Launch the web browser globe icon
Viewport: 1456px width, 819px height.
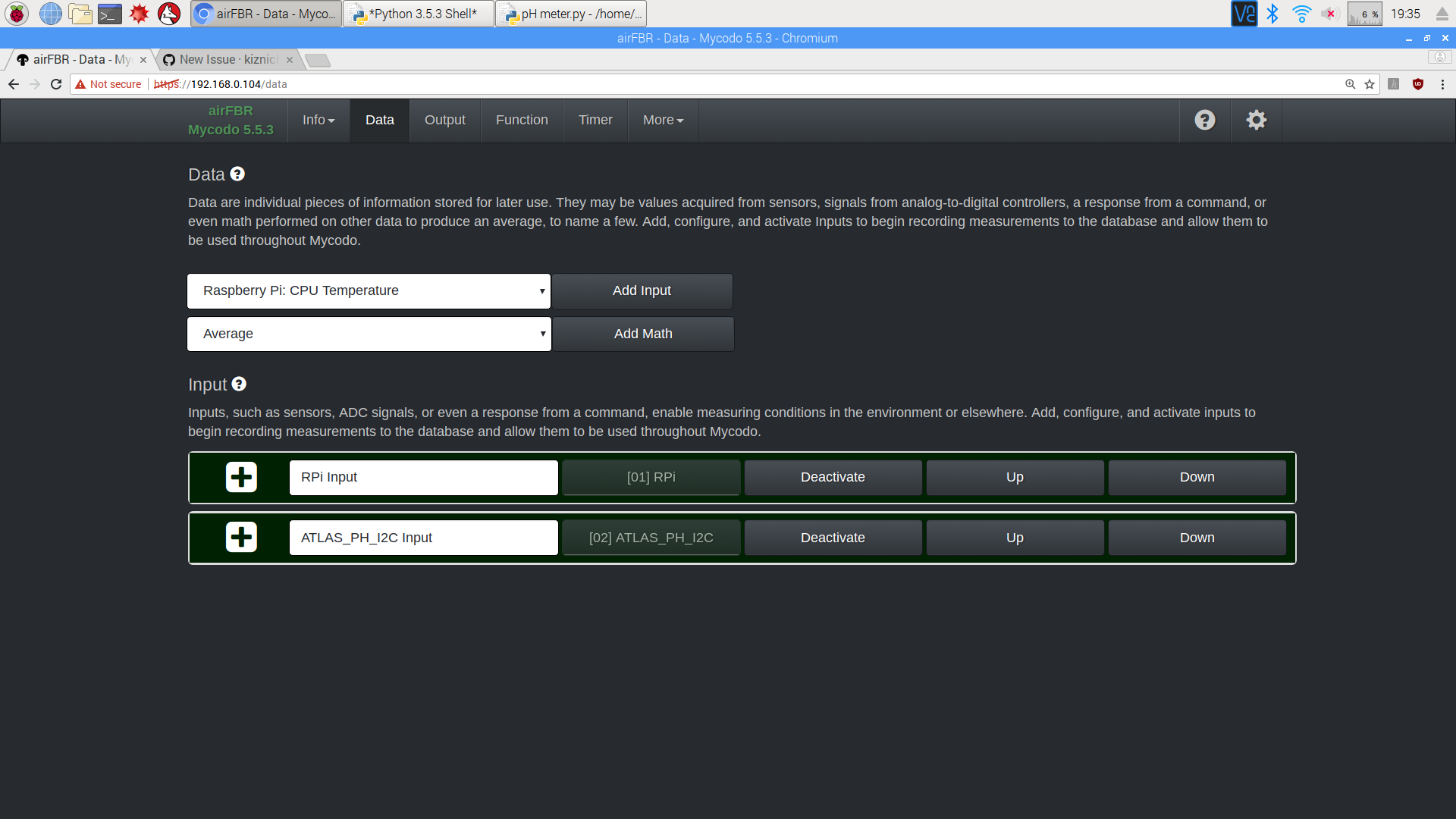pyautogui.click(x=50, y=13)
